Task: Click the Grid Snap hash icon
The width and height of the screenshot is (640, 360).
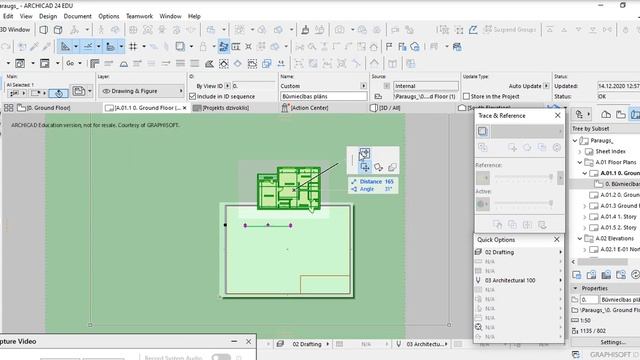Action: [x=133, y=47]
